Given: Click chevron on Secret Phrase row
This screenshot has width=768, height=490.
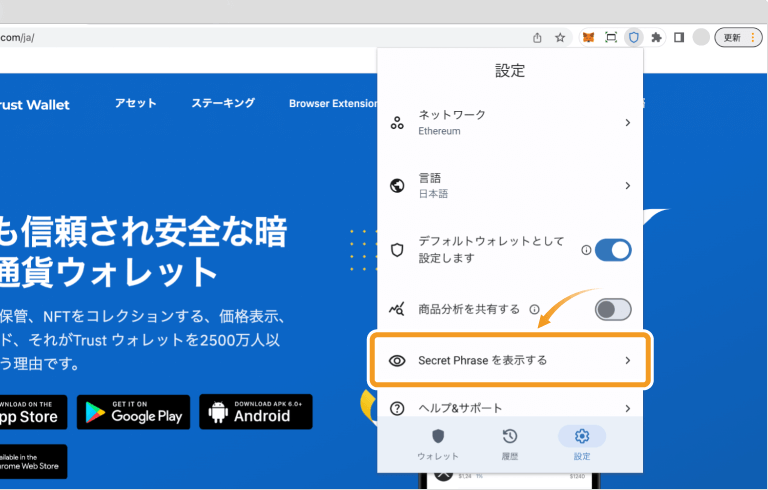Looking at the screenshot, I should click(627, 361).
